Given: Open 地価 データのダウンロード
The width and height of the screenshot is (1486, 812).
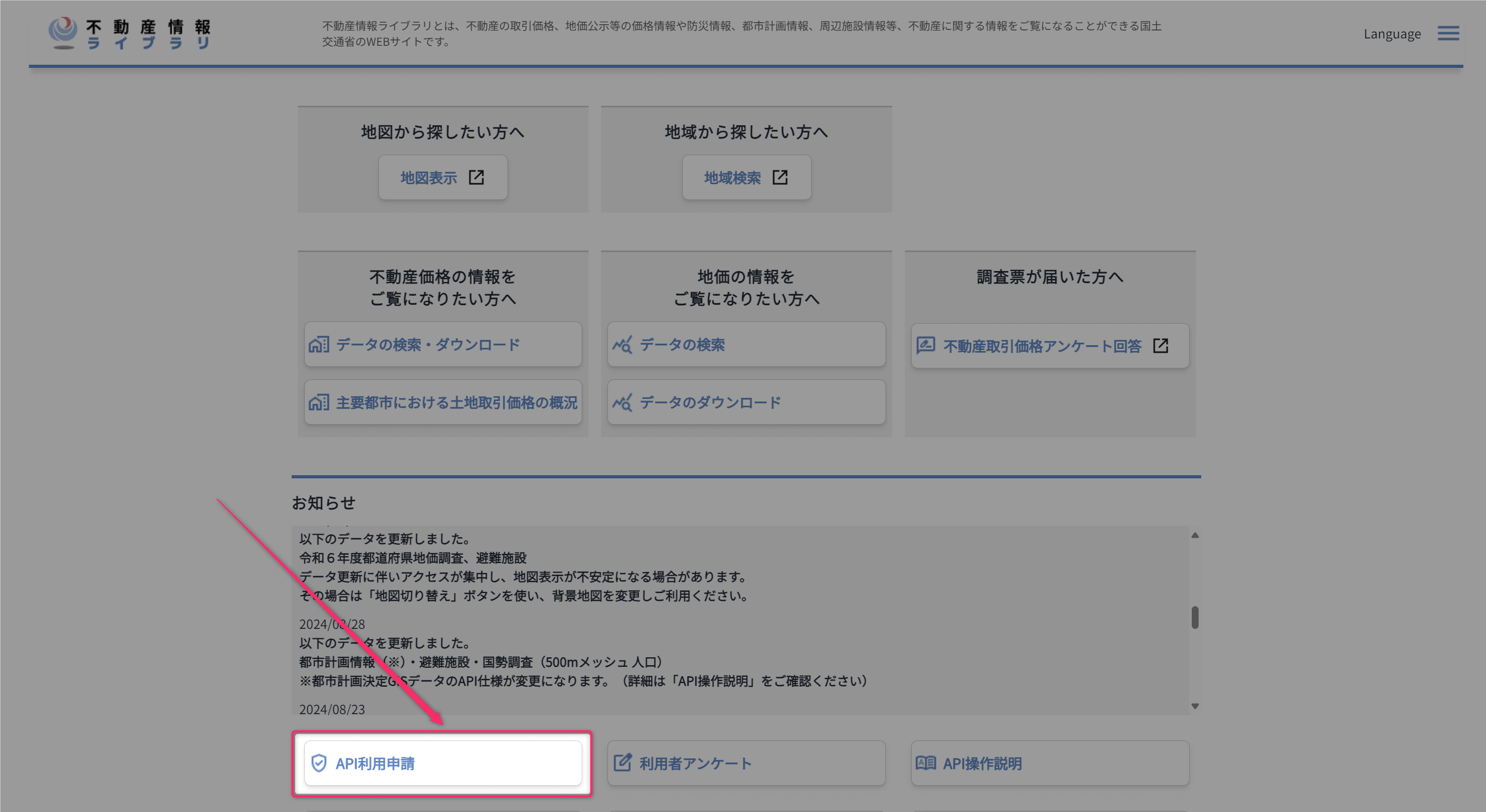Looking at the screenshot, I should click(x=710, y=403).
